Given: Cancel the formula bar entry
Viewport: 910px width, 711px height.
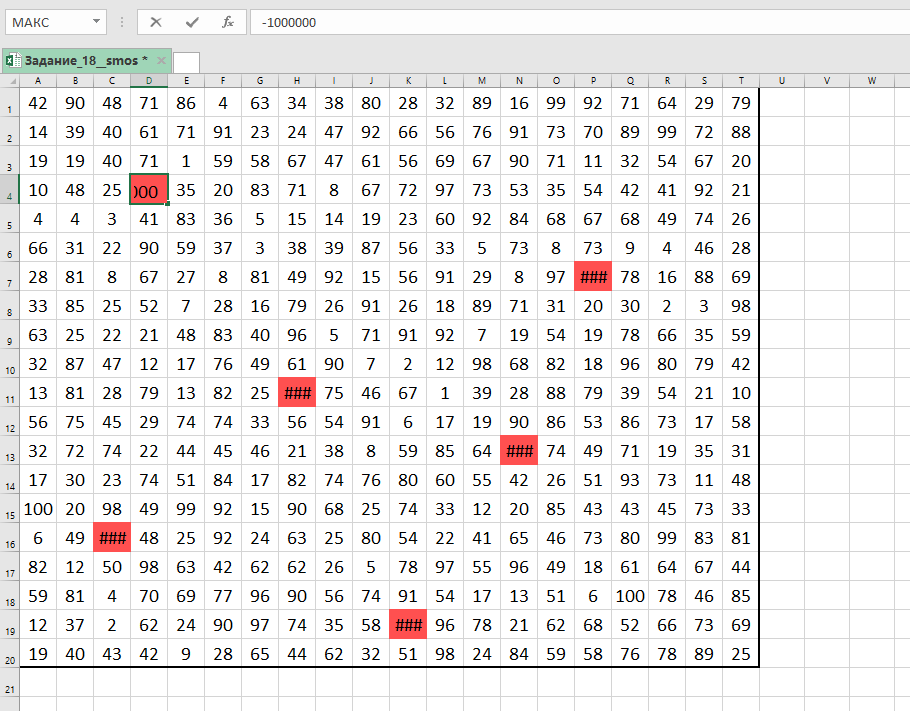Looking at the screenshot, I should point(155,22).
